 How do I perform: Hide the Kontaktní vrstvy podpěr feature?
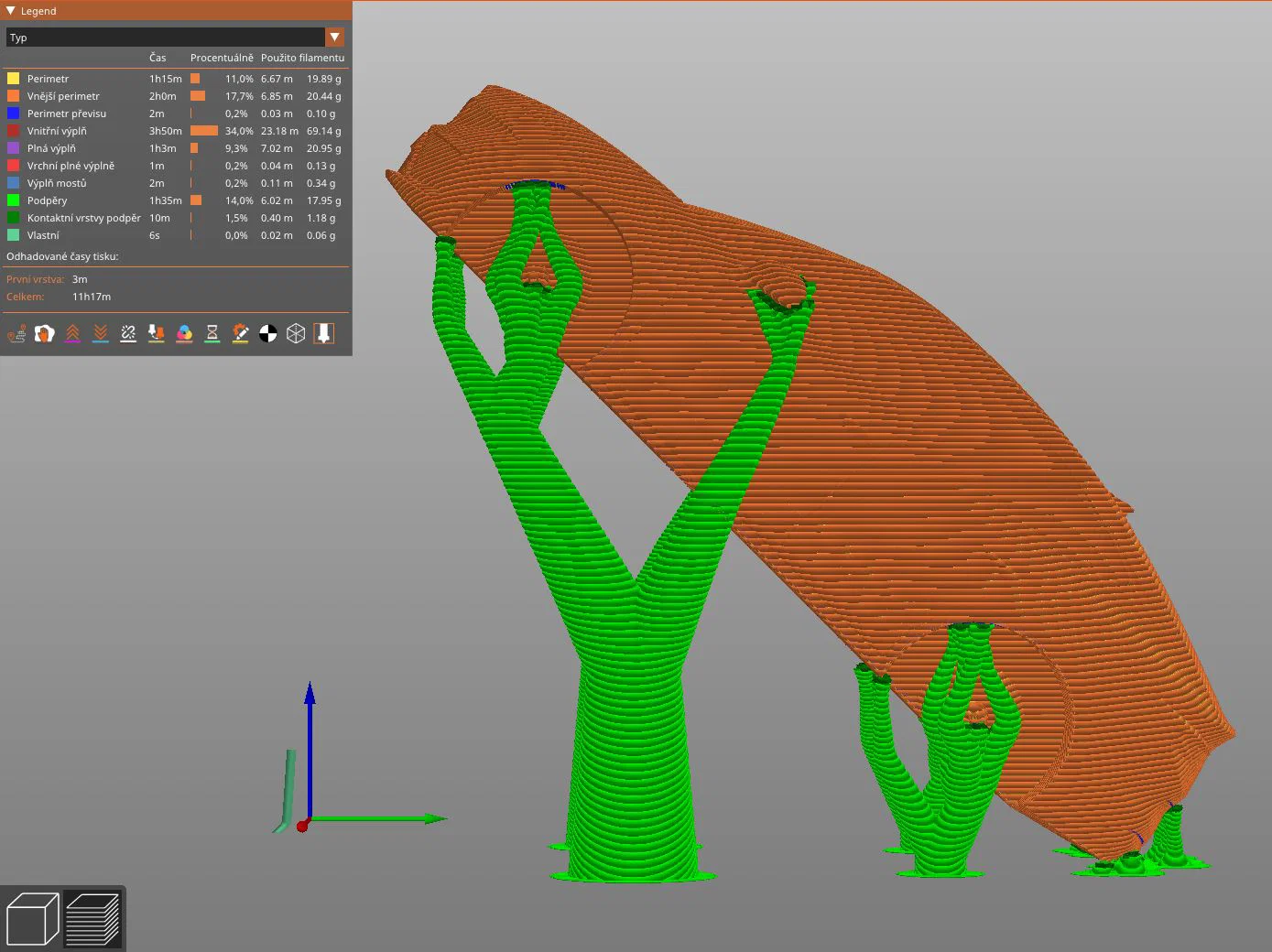pos(84,218)
